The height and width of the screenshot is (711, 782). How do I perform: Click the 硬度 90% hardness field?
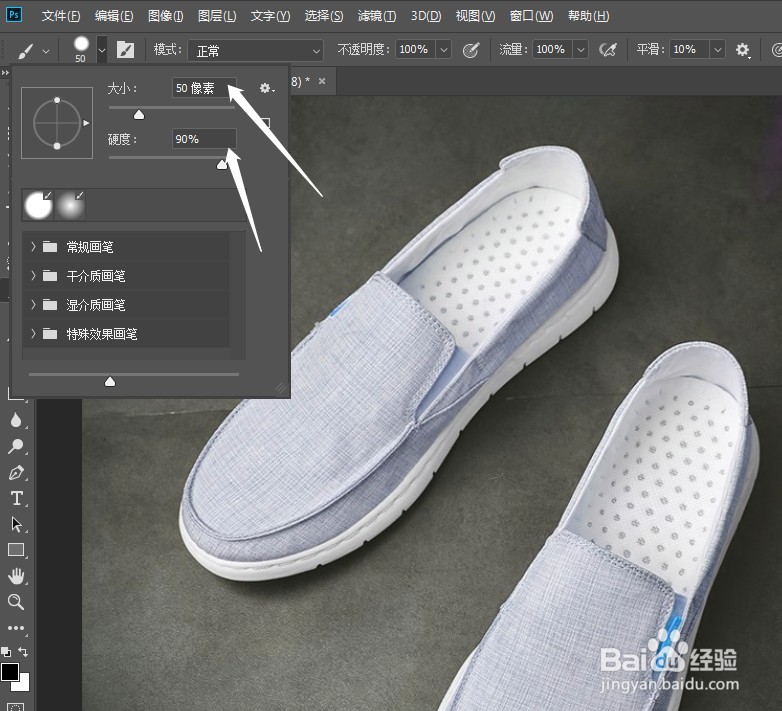pos(204,139)
